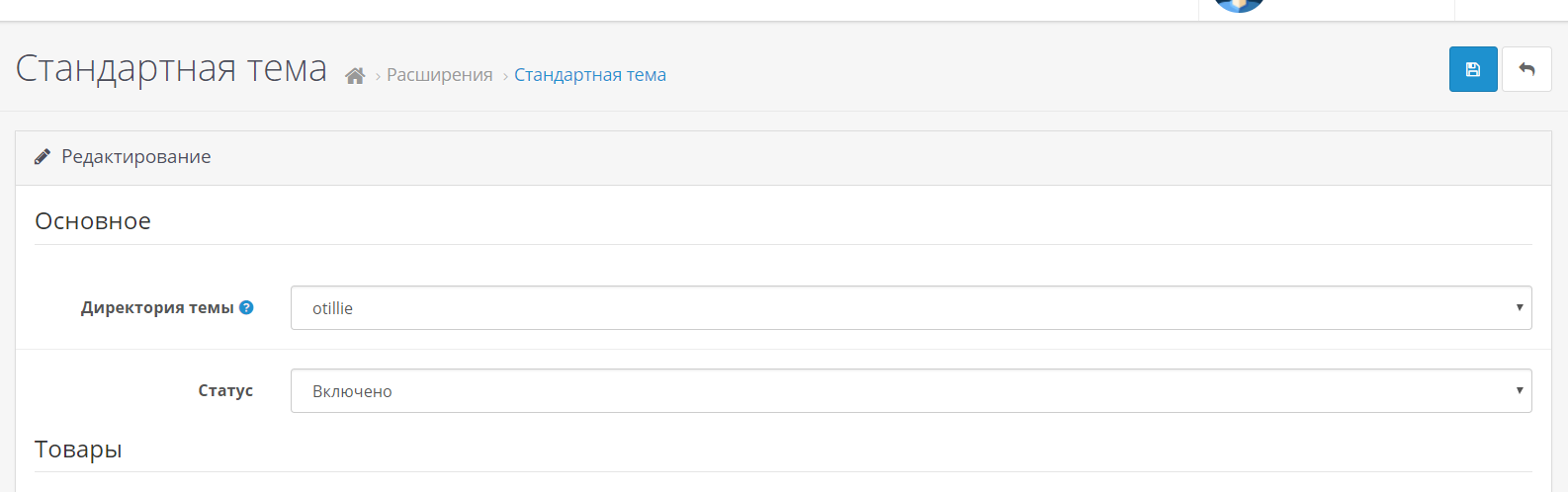1568x492 pixels.
Task: Click the Статус field label
Action: coord(225,390)
